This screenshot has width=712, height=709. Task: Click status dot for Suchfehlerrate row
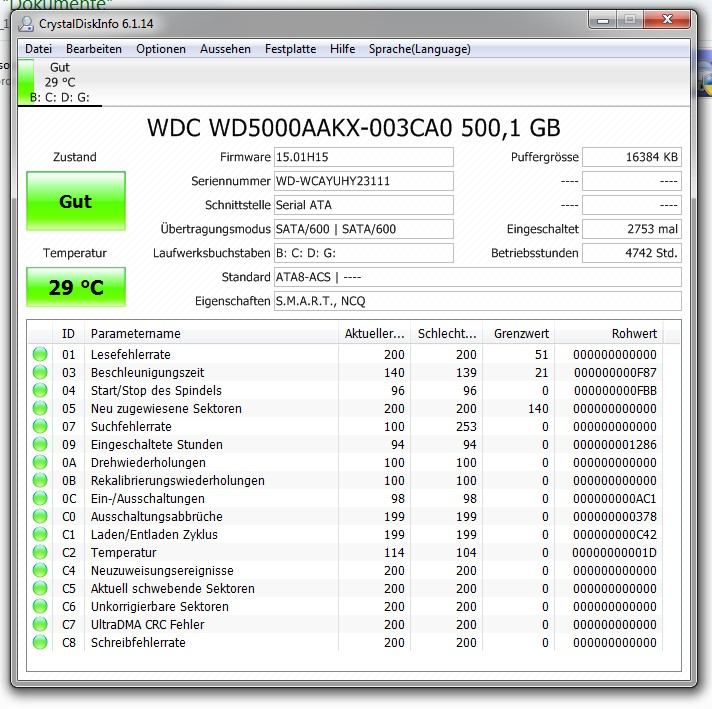coord(40,426)
